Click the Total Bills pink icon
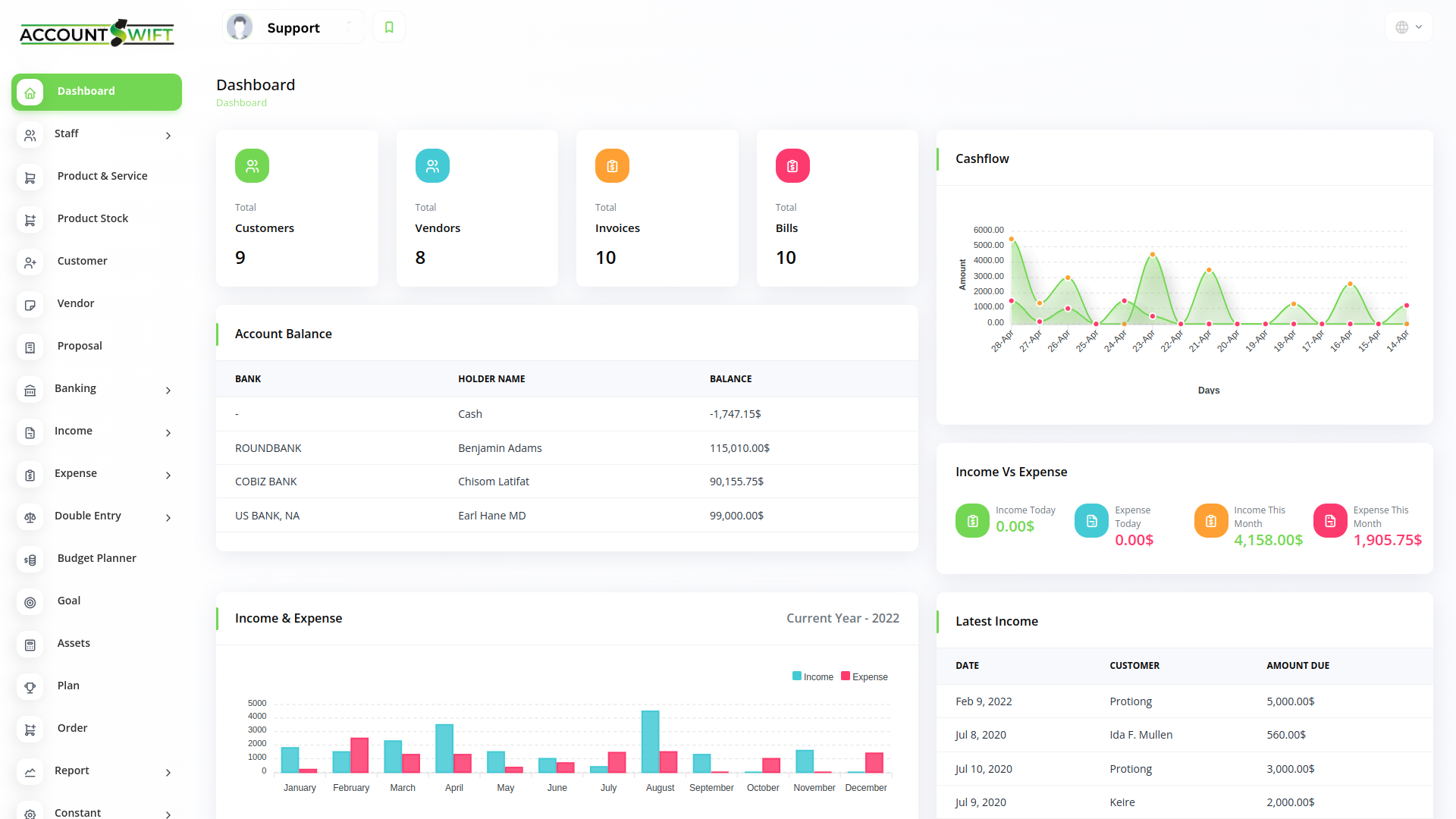This screenshot has height=819, width=1456. [x=792, y=166]
